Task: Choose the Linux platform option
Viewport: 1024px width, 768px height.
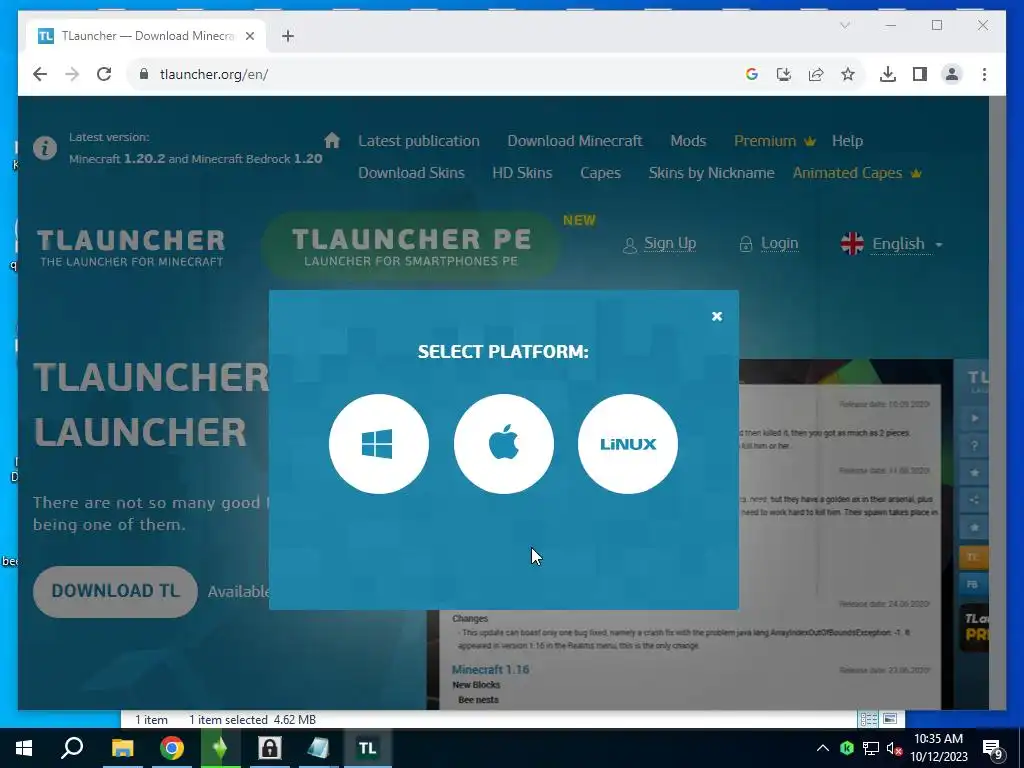Action: coord(628,444)
